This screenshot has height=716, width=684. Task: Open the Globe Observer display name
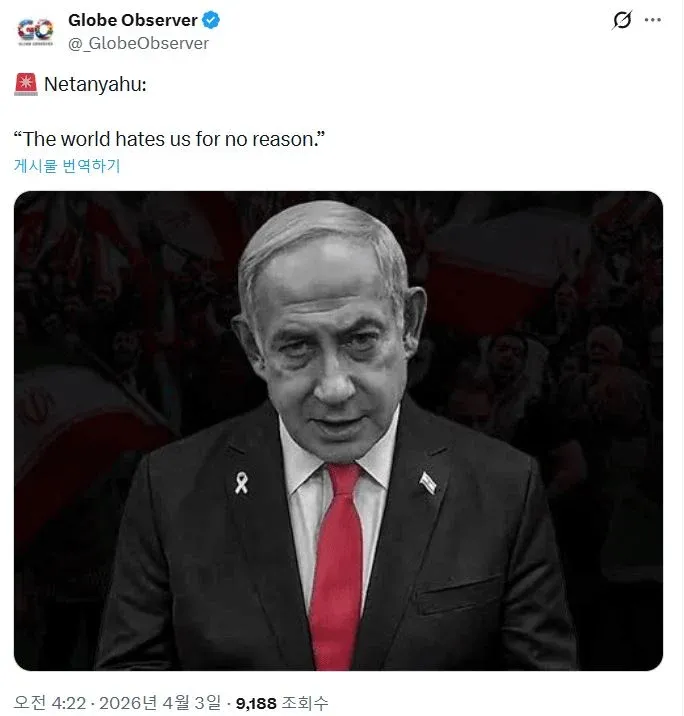click(x=132, y=20)
